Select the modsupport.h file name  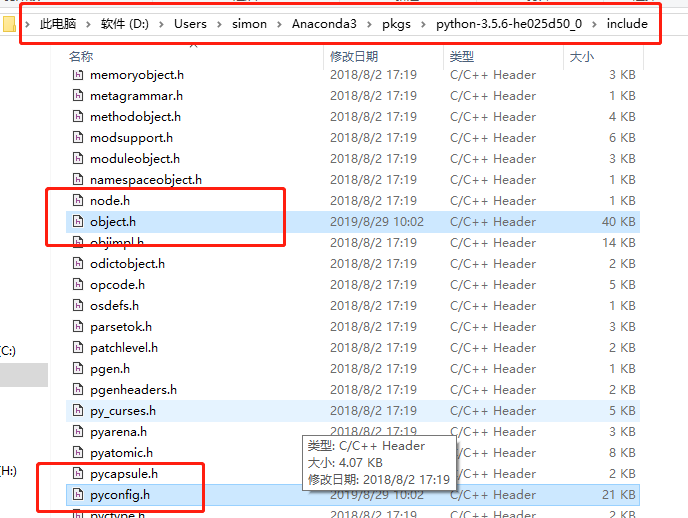(131, 138)
